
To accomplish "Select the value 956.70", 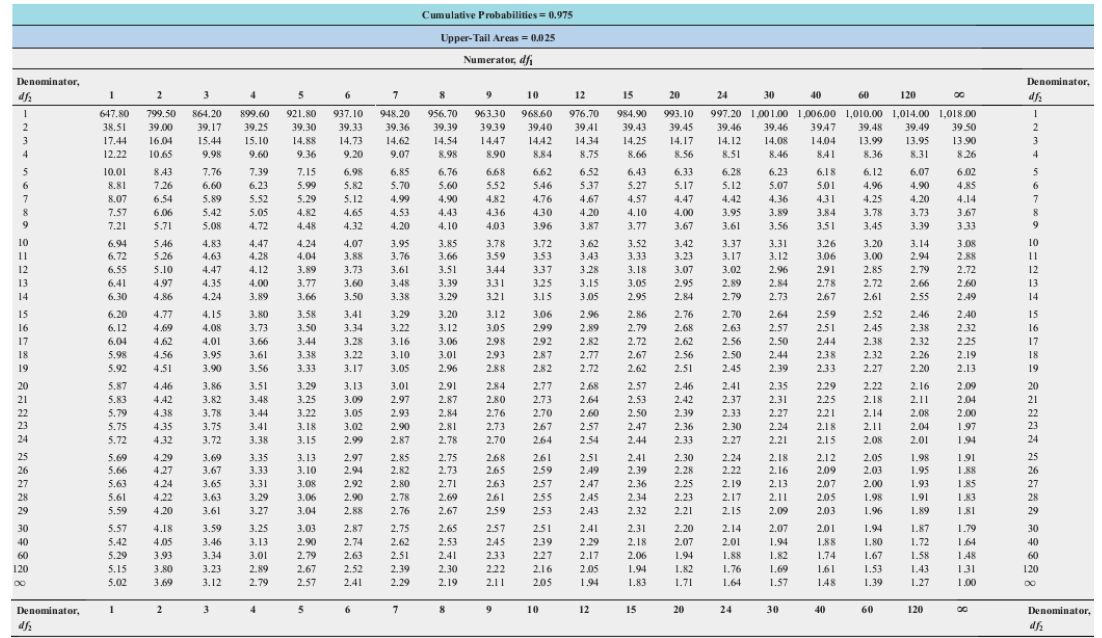I will click(443, 114).
